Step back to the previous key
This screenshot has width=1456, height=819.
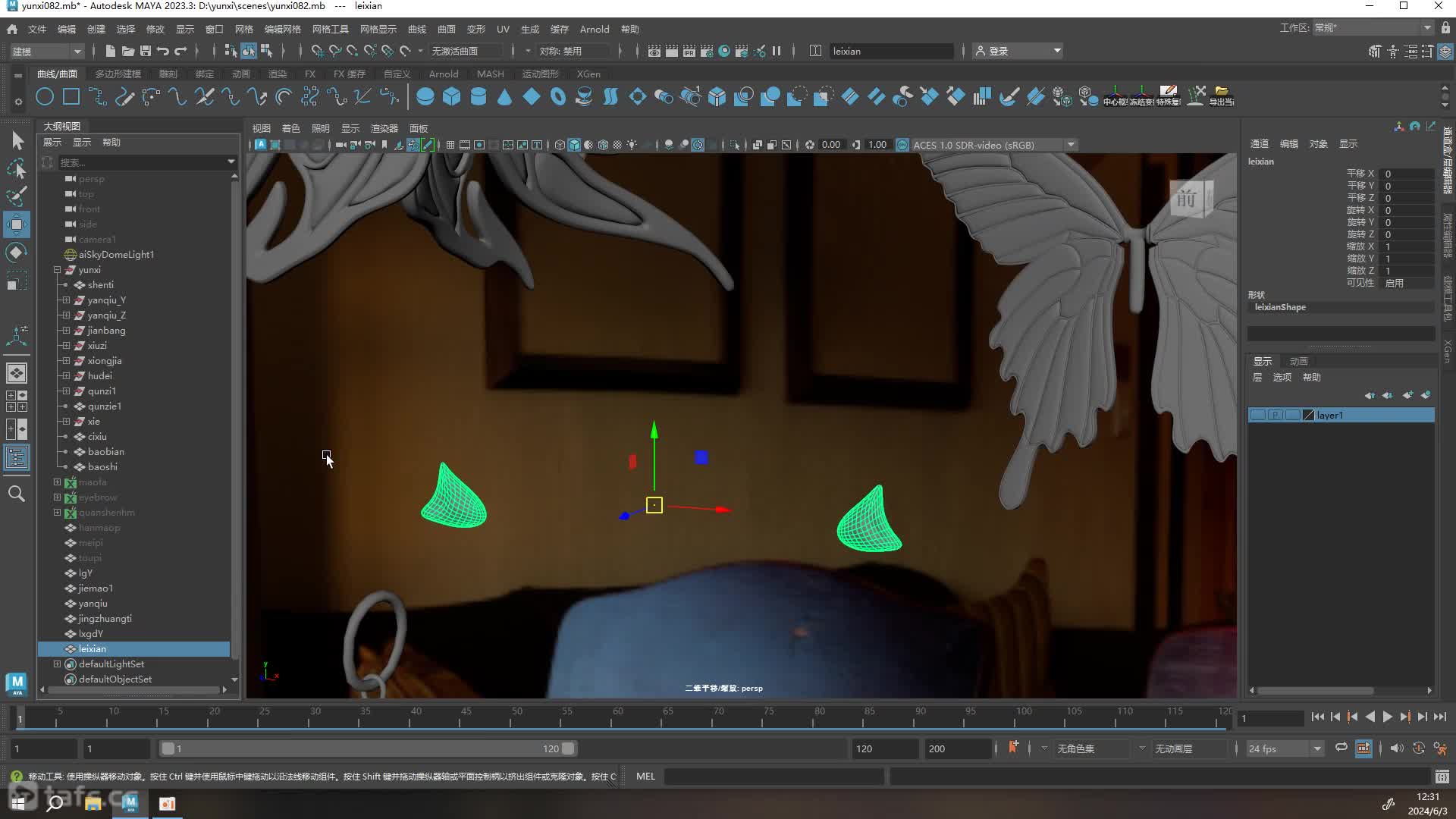(1352, 717)
